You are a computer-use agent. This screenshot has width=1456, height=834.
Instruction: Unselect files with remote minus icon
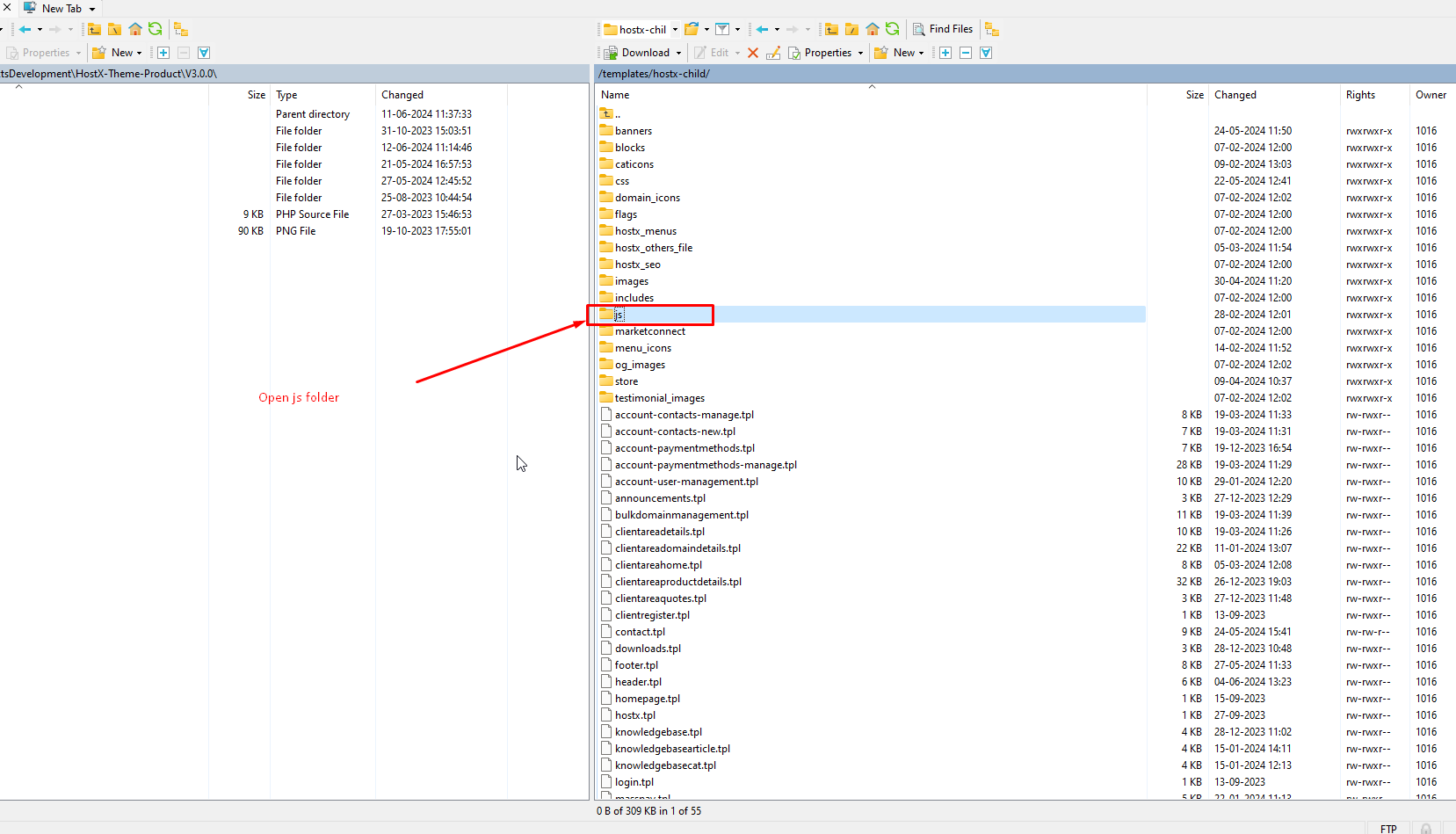[966, 53]
